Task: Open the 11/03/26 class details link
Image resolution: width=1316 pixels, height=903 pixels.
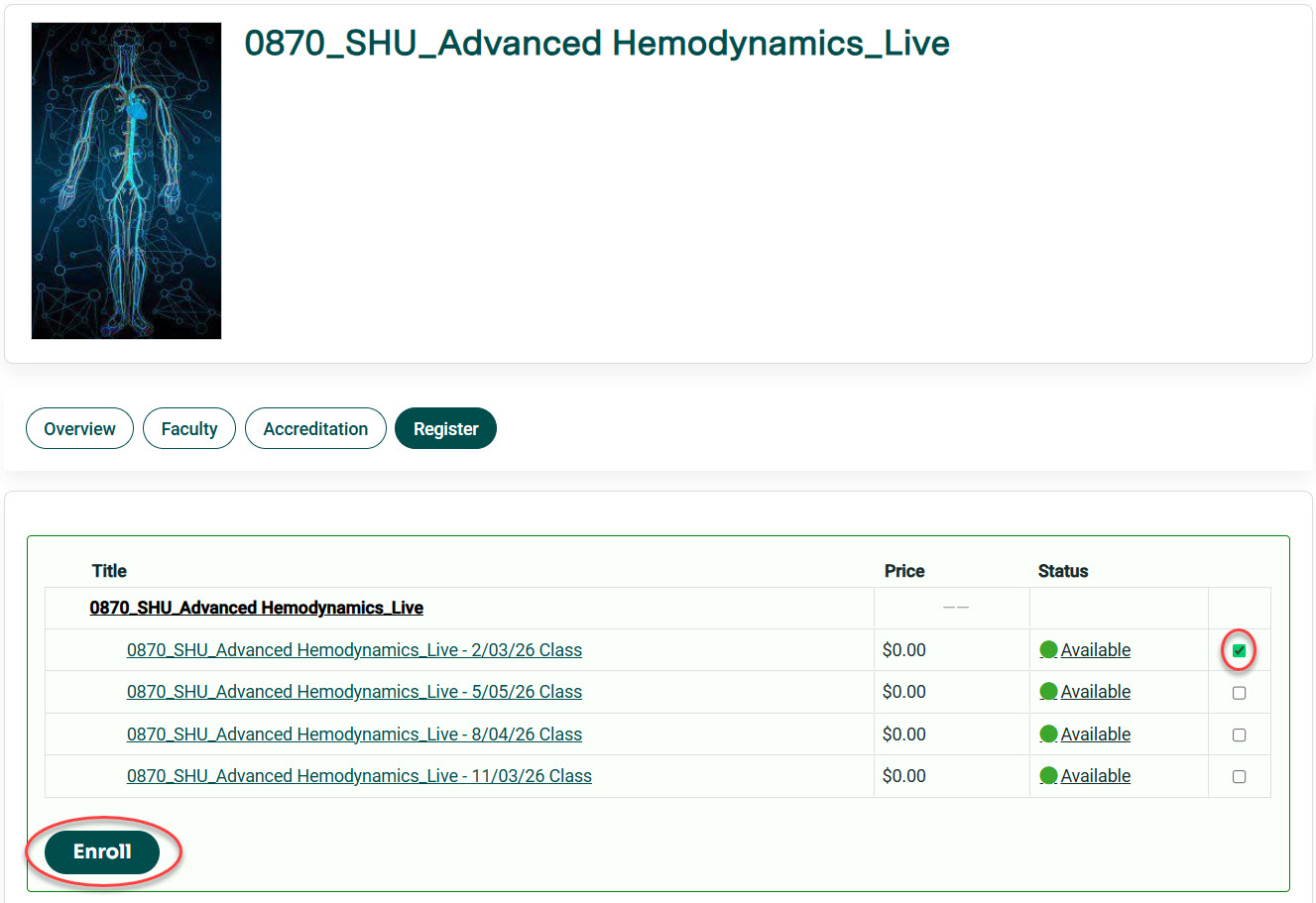Action: click(359, 775)
